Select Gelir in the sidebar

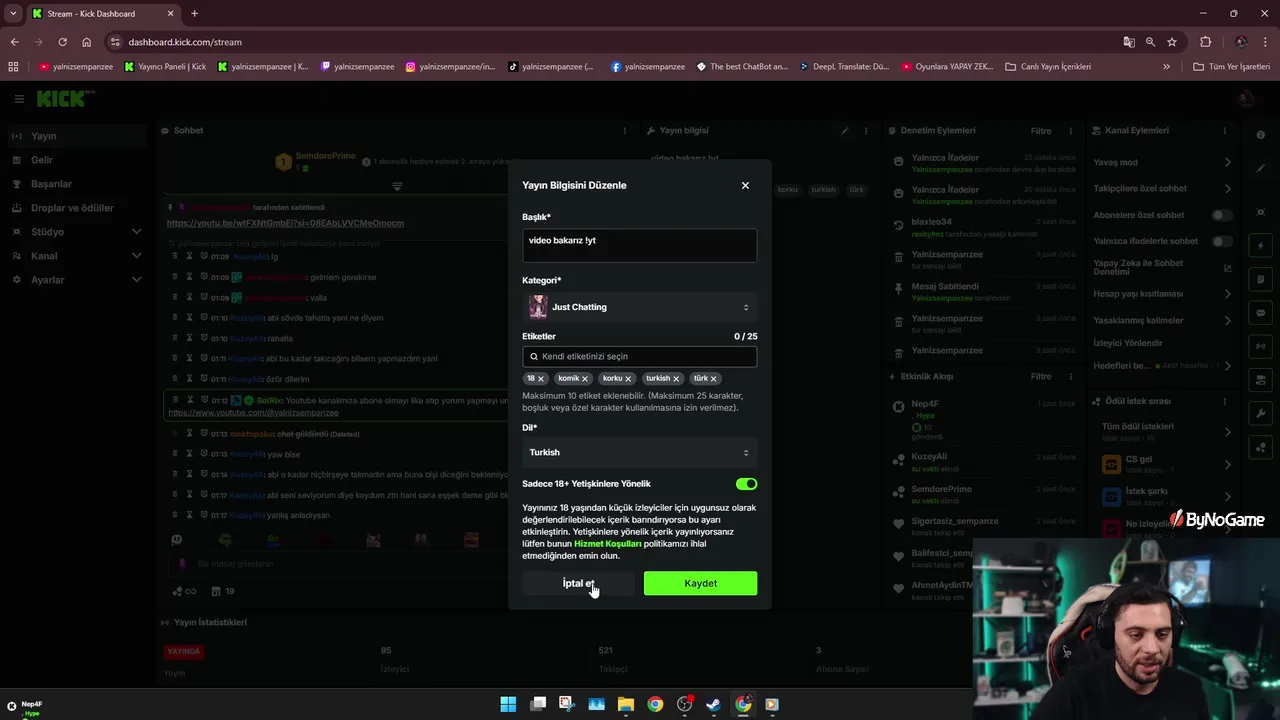point(75,160)
